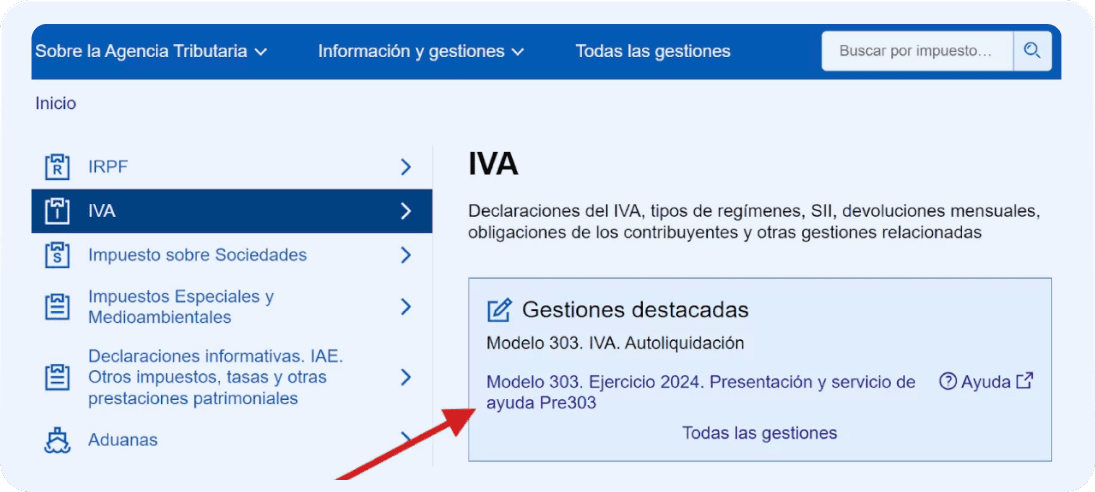The width and height of the screenshot is (1095, 492).
Task: Open the Ayuda link
Action: (985, 382)
